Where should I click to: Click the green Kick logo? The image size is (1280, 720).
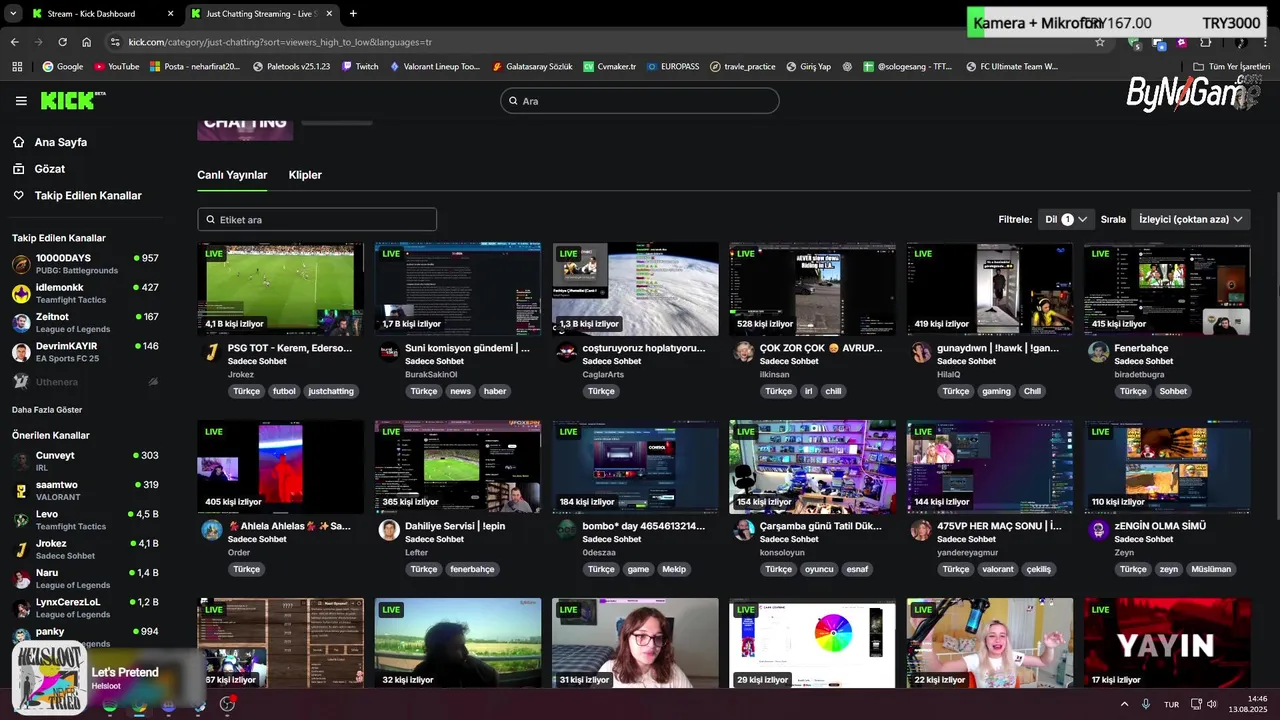pyautogui.click(x=72, y=100)
